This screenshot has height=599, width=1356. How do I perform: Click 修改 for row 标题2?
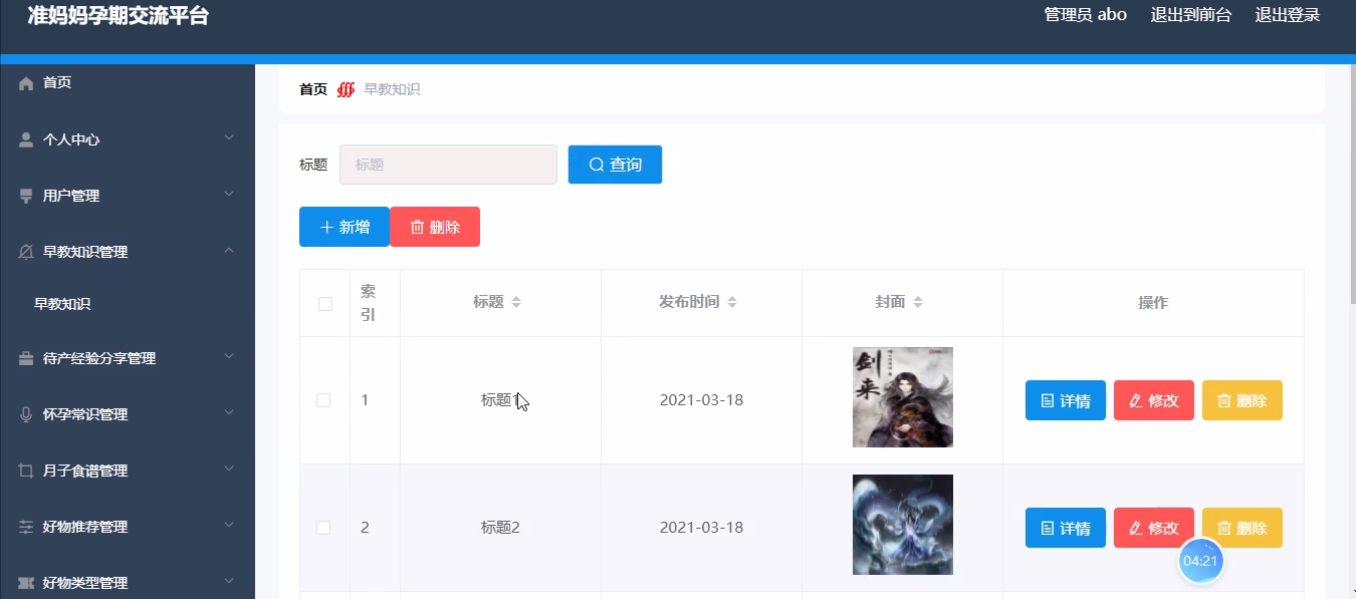1154,528
